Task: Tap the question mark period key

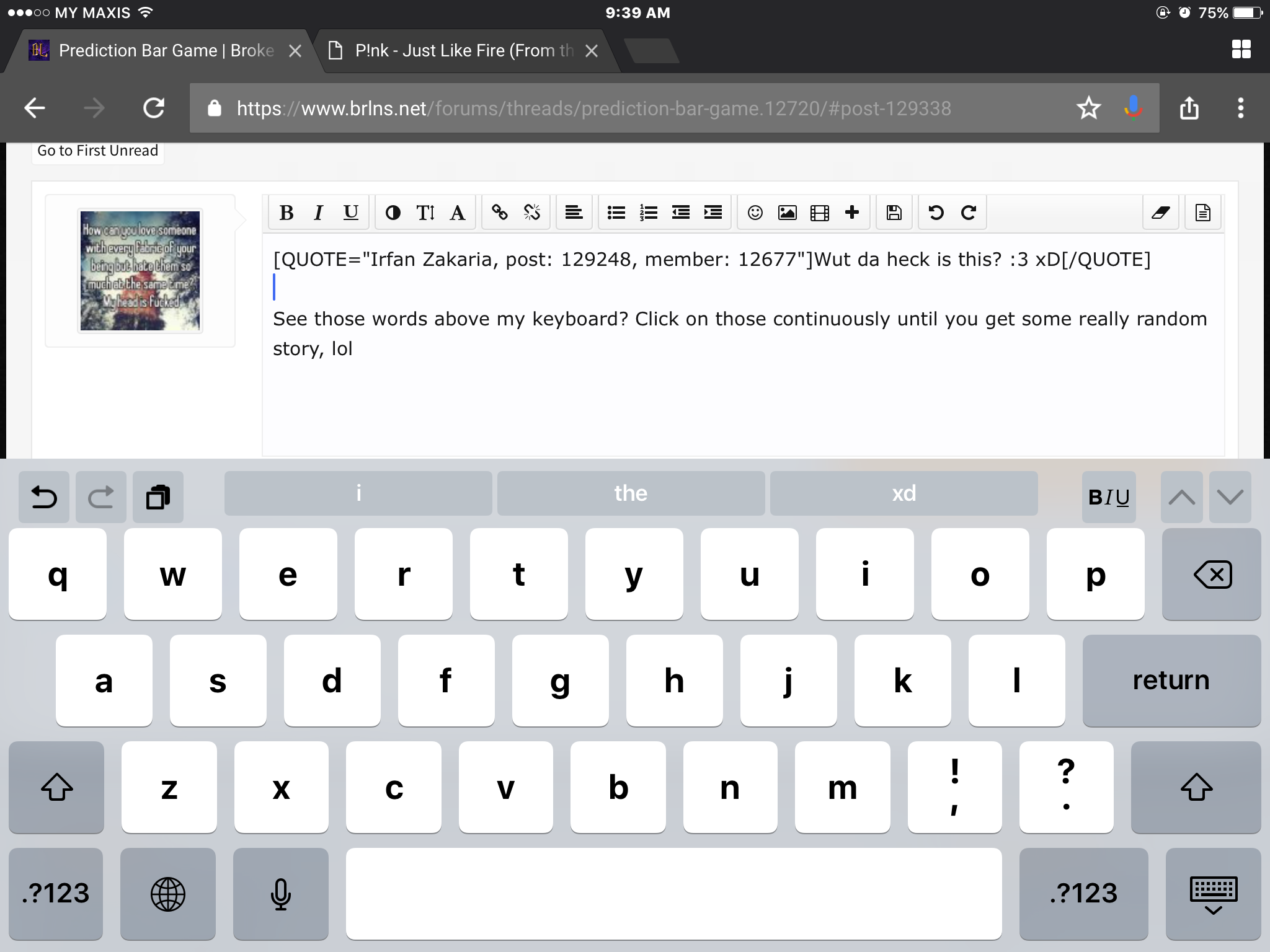Action: pyautogui.click(x=1067, y=787)
